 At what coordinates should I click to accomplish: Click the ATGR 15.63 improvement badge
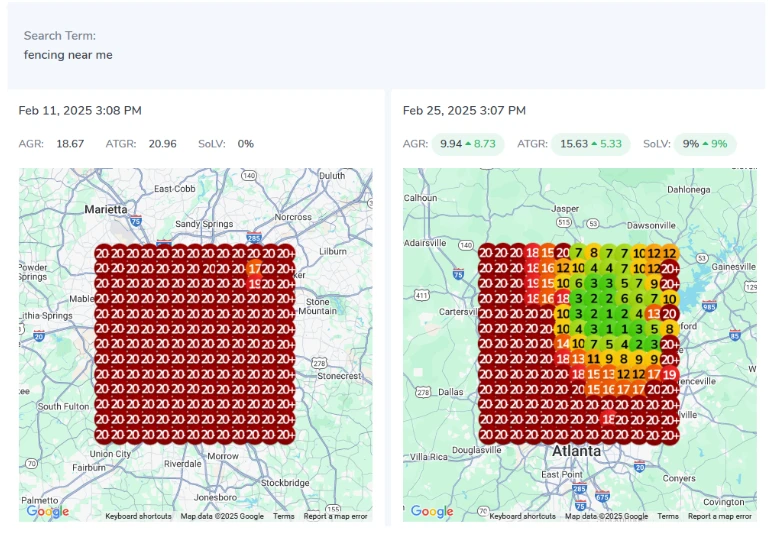[x=590, y=144]
